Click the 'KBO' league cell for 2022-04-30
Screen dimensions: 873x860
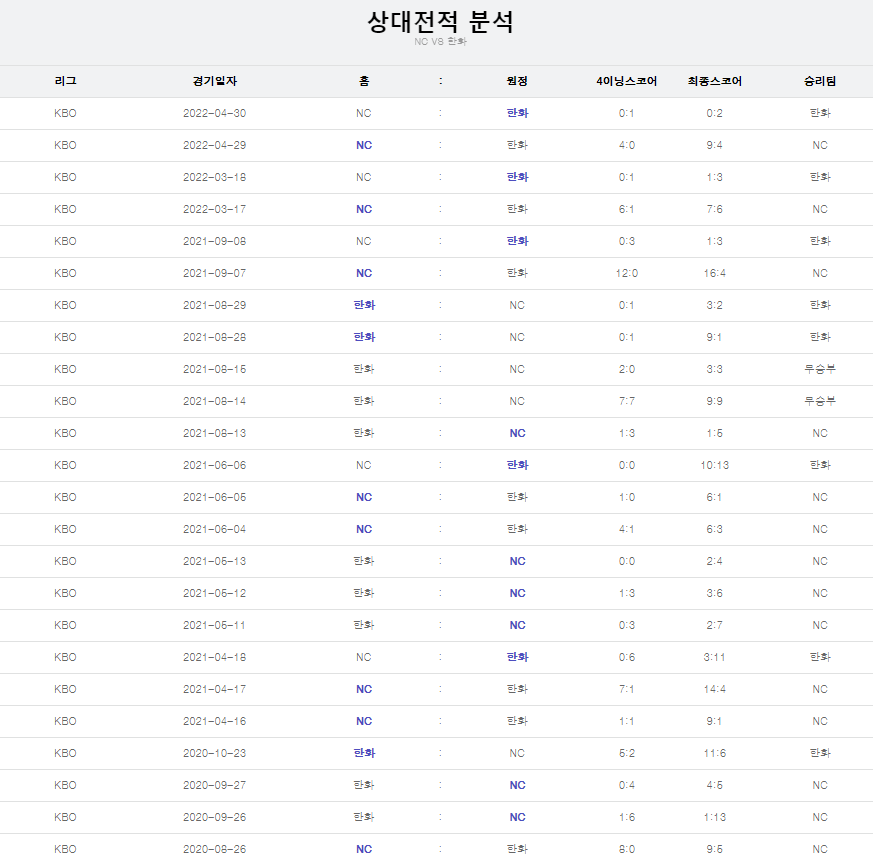click(65, 114)
